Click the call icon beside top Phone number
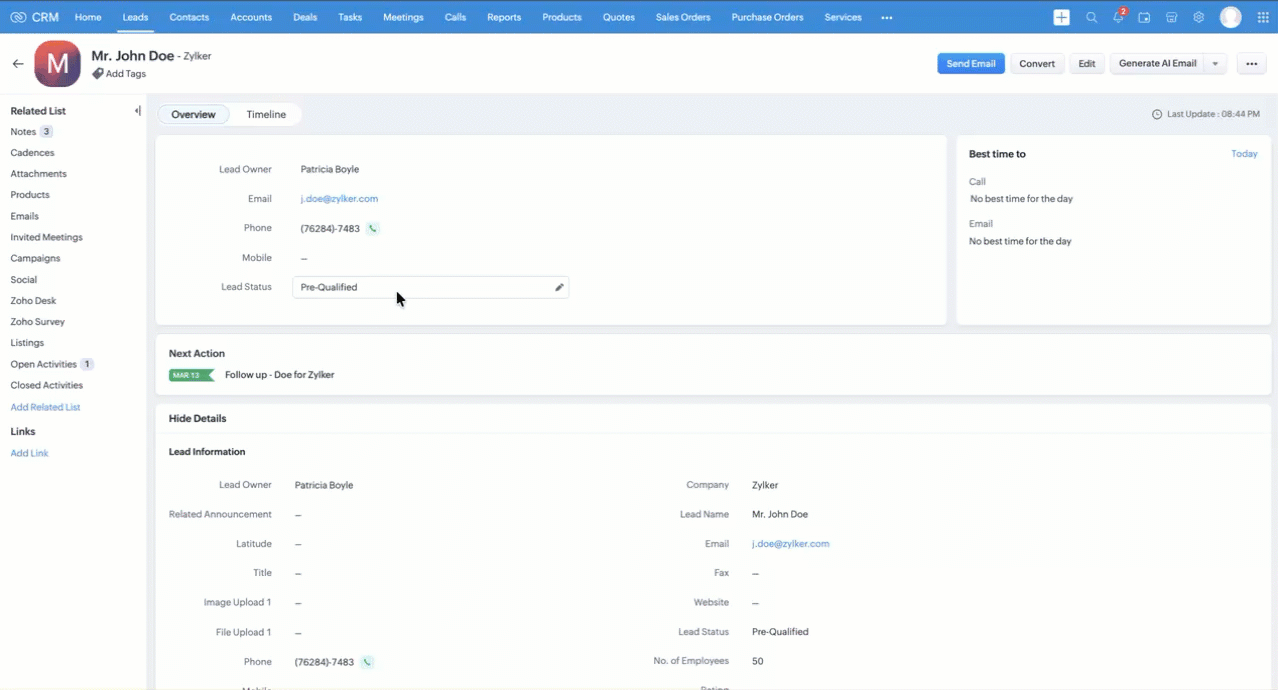 [x=373, y=229]
